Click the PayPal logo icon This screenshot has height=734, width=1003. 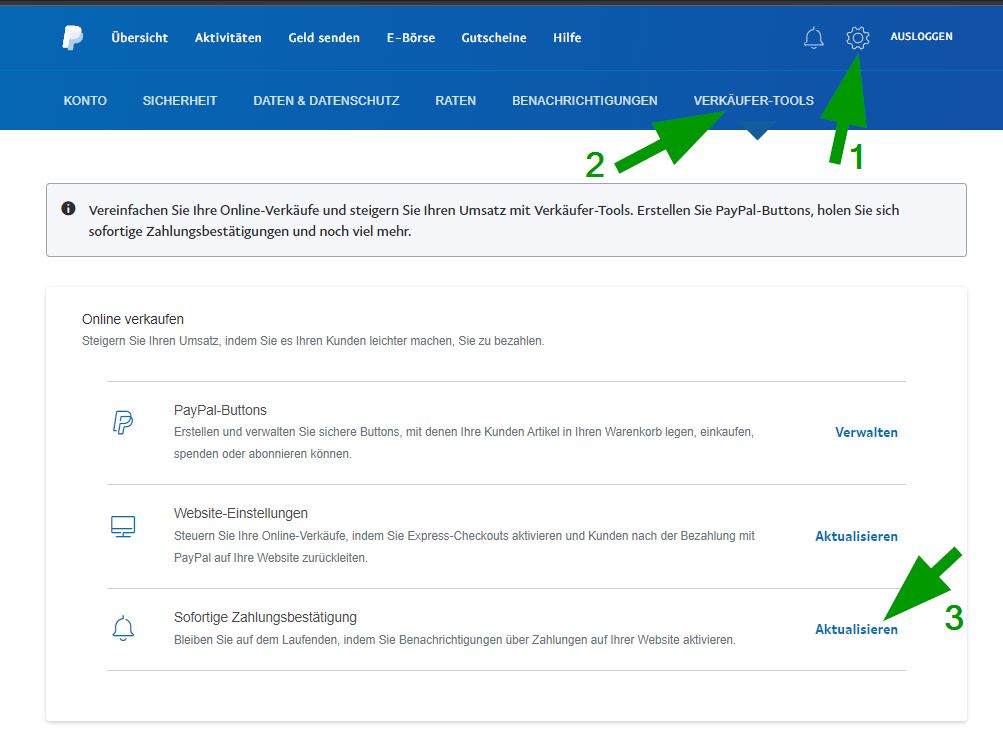click(x=72, y=38)
